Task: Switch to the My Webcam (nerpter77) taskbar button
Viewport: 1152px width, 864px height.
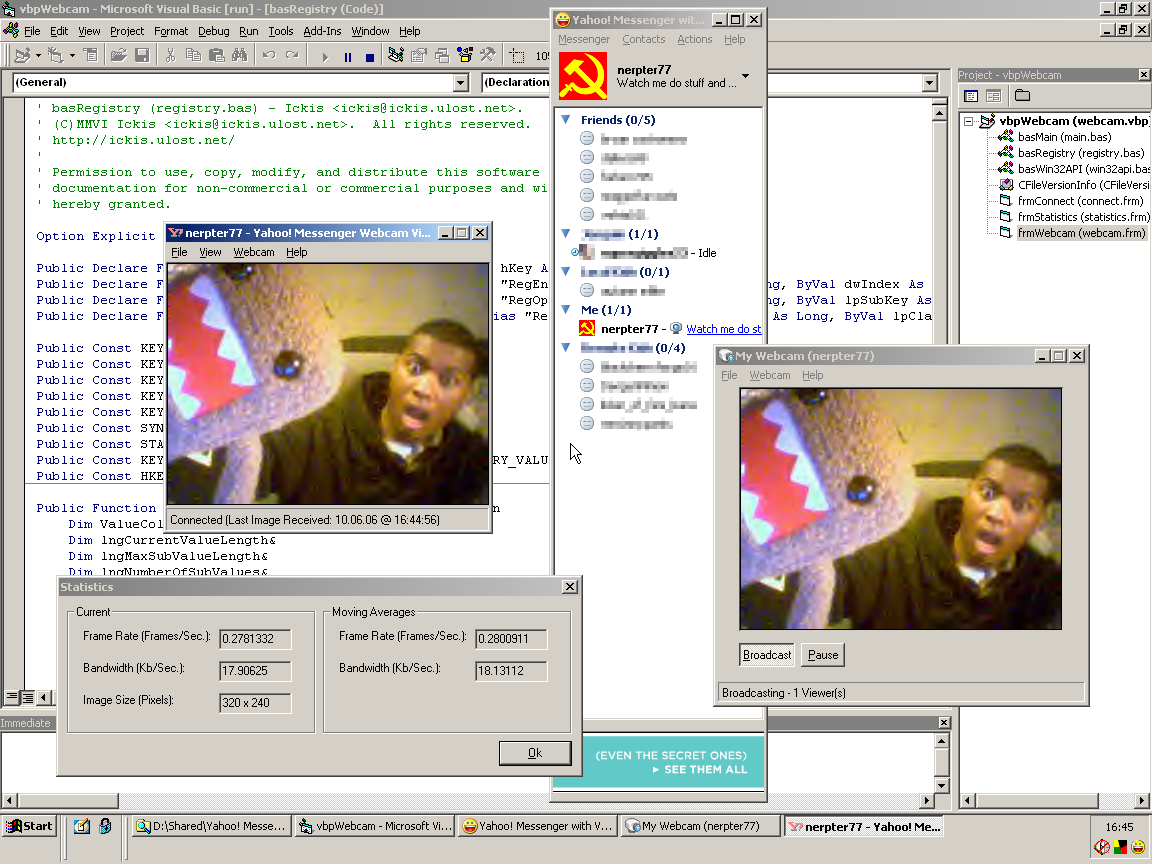Action: [701, 827]
